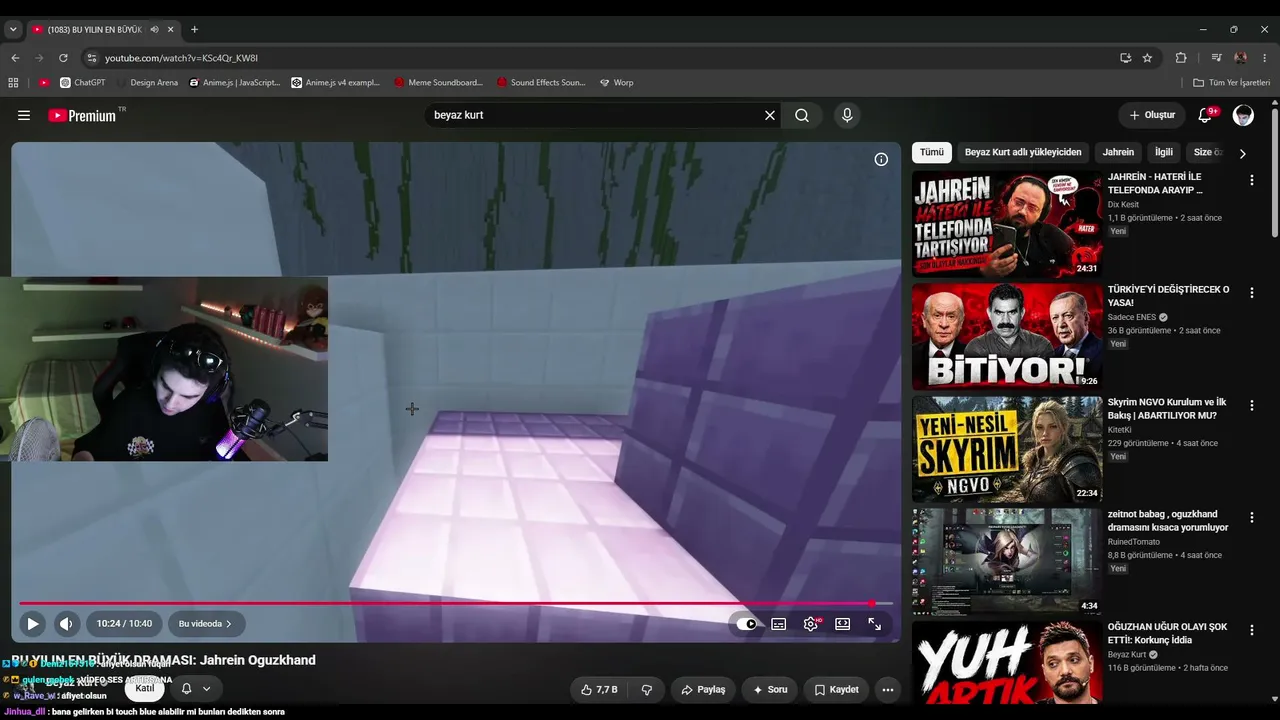Switch to theater mode

click(x=843, y=624)
